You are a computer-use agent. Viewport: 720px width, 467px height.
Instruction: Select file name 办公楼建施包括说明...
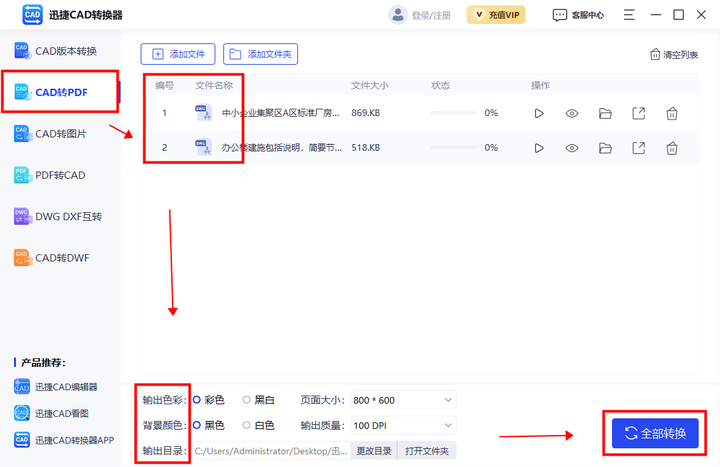281,147
